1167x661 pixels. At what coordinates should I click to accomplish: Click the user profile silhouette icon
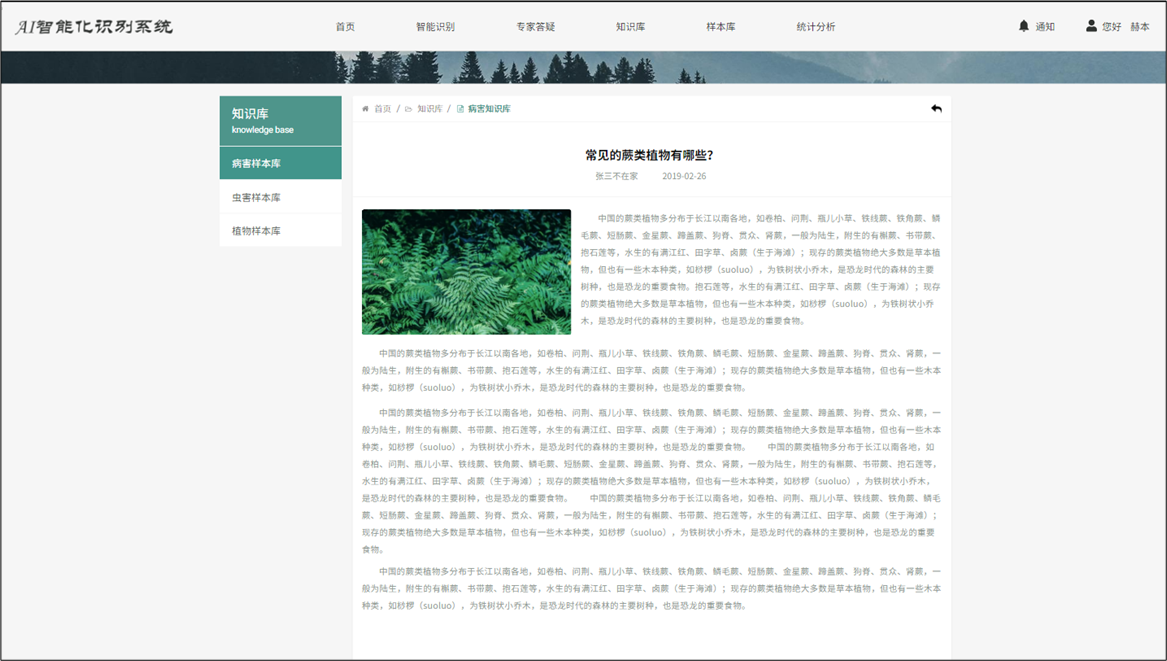1091,26
